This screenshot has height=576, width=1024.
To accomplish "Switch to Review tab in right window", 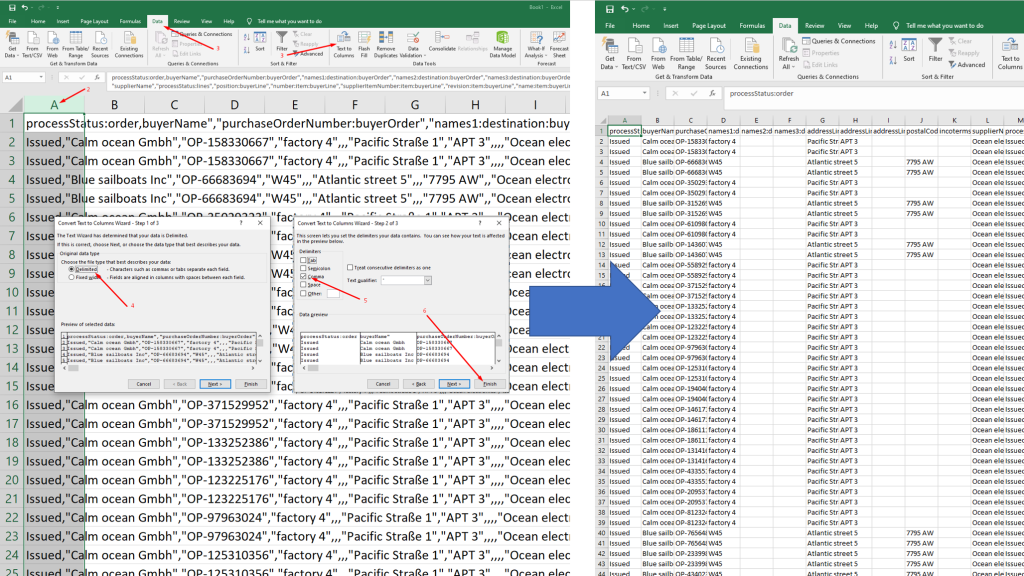I will (x=814, y=25).
